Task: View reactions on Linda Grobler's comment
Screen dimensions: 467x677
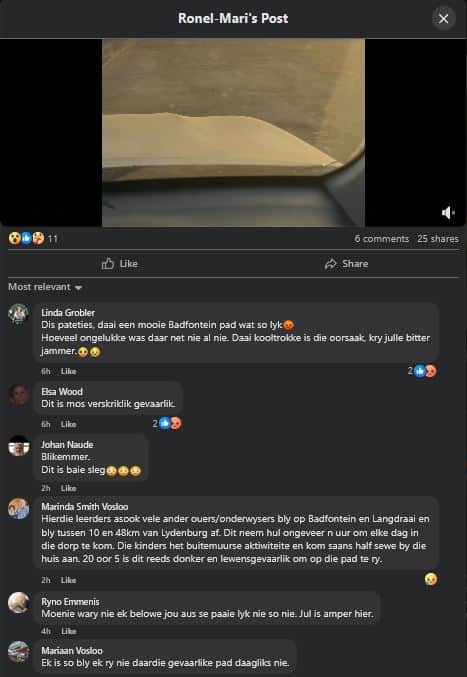Action: (x=422, y=371)
